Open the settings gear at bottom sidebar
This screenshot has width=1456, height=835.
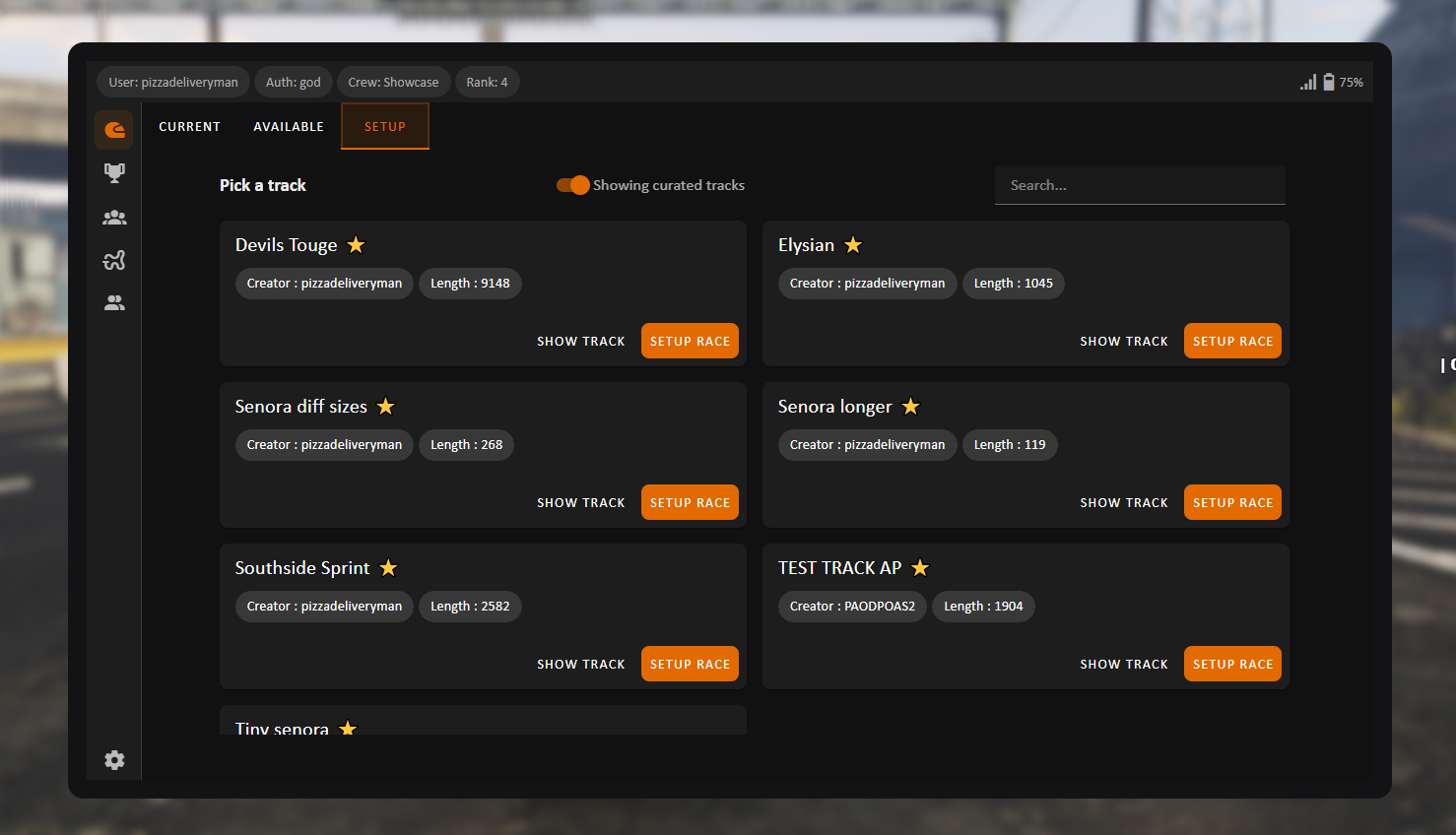[x=114, y=760]
